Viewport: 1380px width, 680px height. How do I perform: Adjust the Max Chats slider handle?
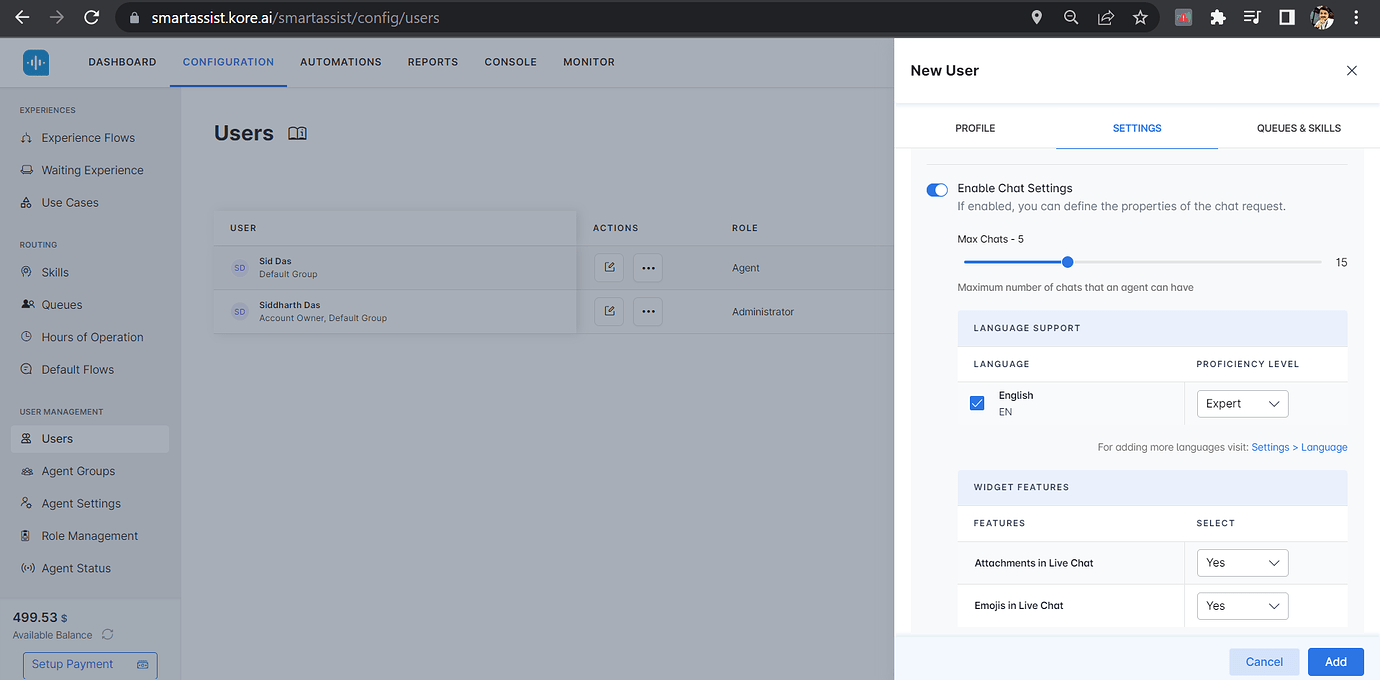(1066, 261)
